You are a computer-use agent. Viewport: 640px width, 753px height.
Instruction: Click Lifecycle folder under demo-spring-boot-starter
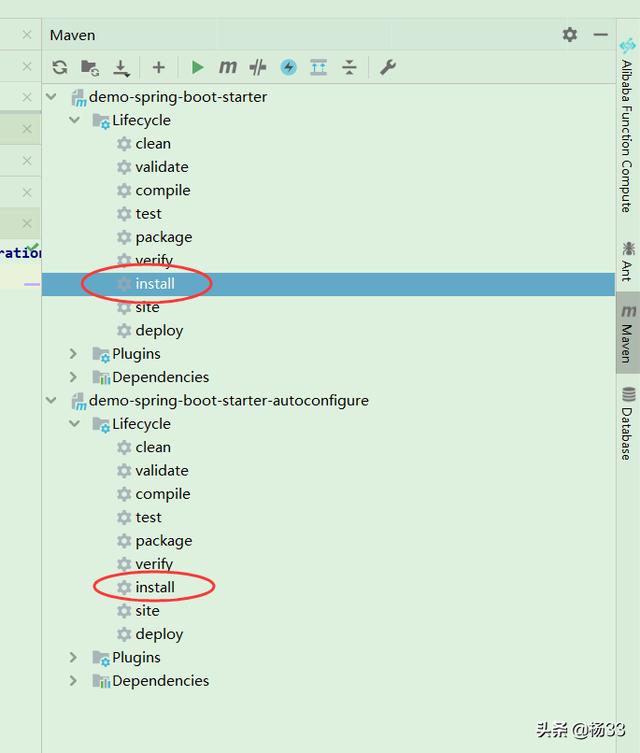[141, 120]
